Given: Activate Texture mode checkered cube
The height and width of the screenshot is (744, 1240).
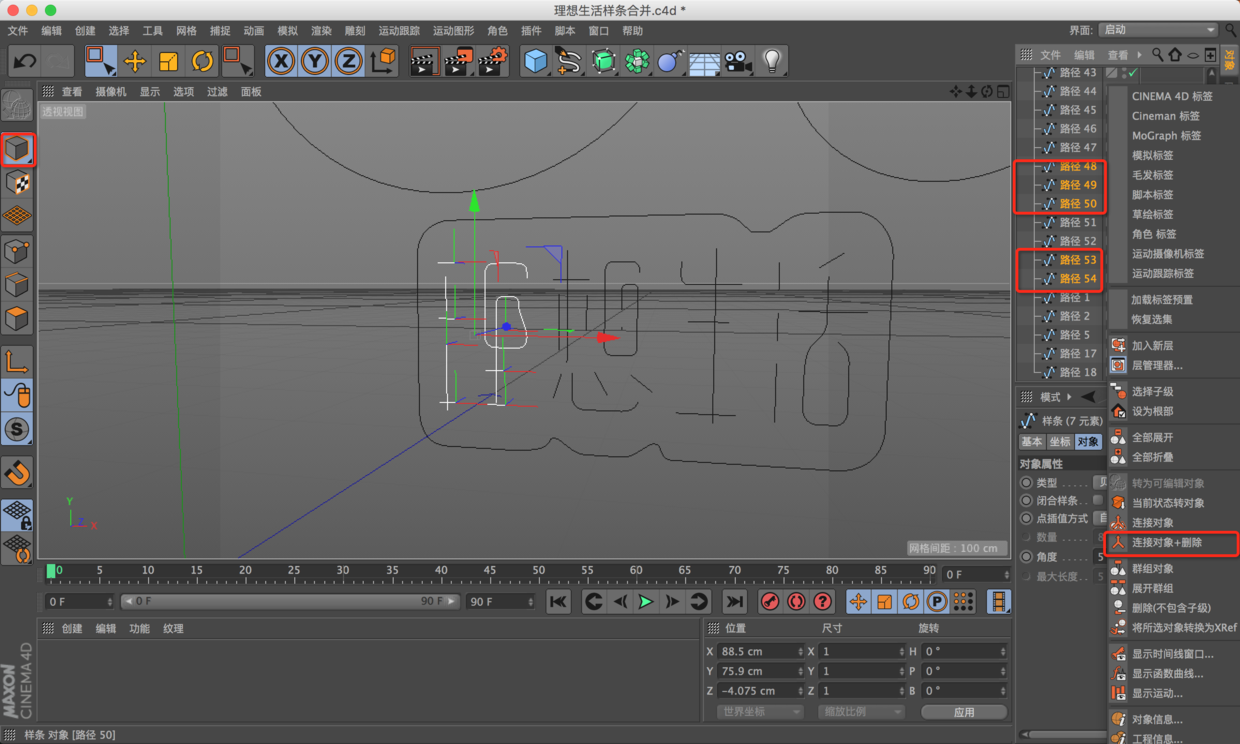Looking at the screenshot, I should click(17, 183).
